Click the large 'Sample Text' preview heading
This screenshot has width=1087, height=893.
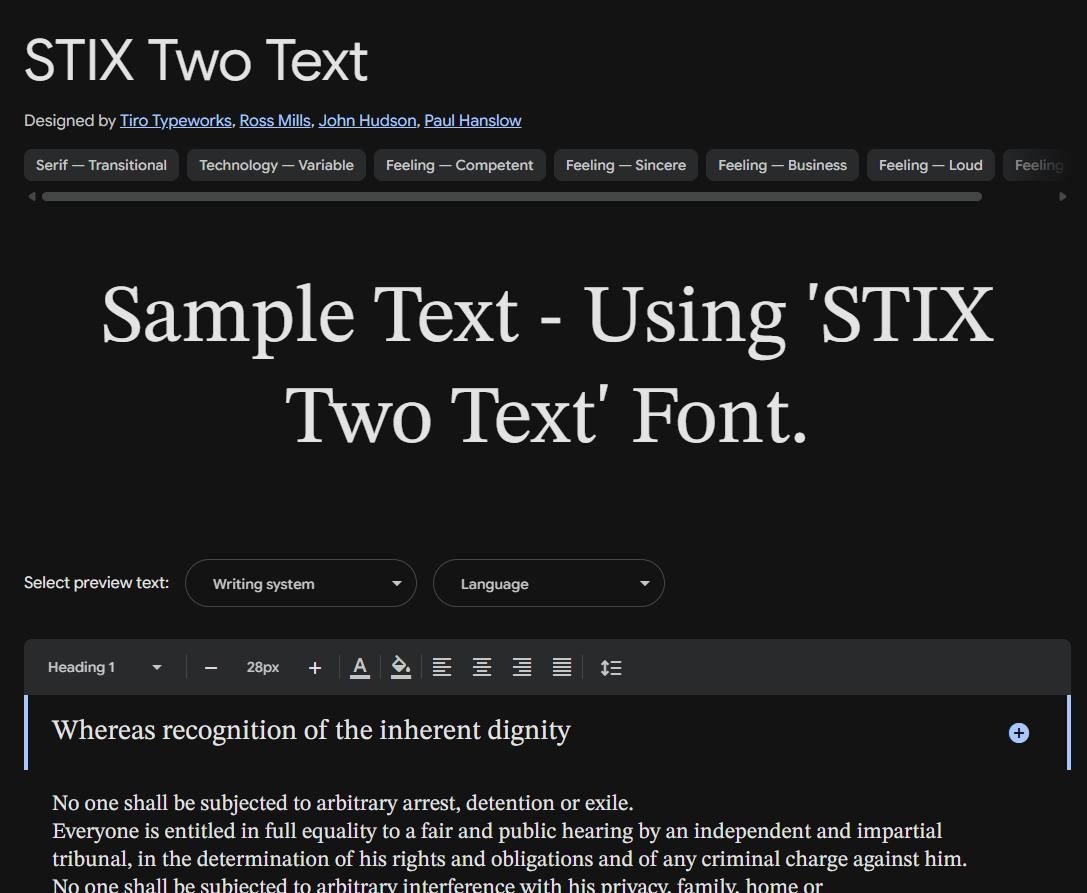(548, 364)
